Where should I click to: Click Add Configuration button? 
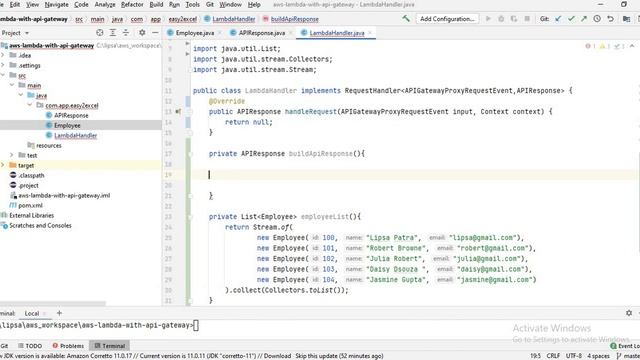tap(447, 19)
